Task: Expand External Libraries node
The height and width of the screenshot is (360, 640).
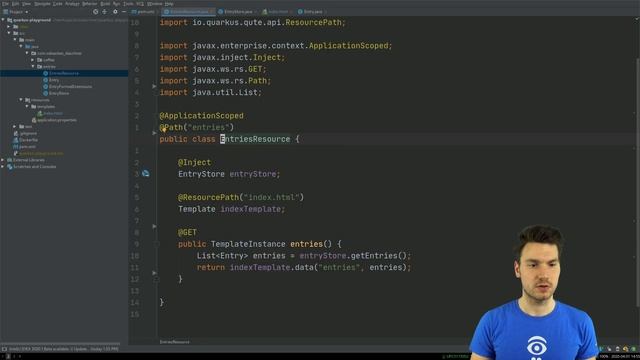Action: pos(3,160)
